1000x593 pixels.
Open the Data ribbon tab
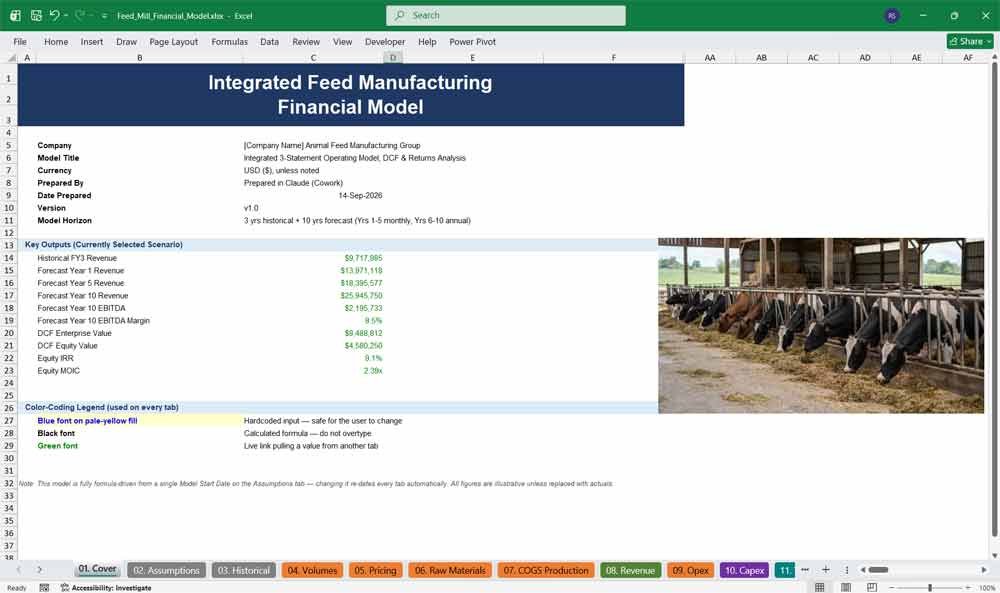point(269,41)
